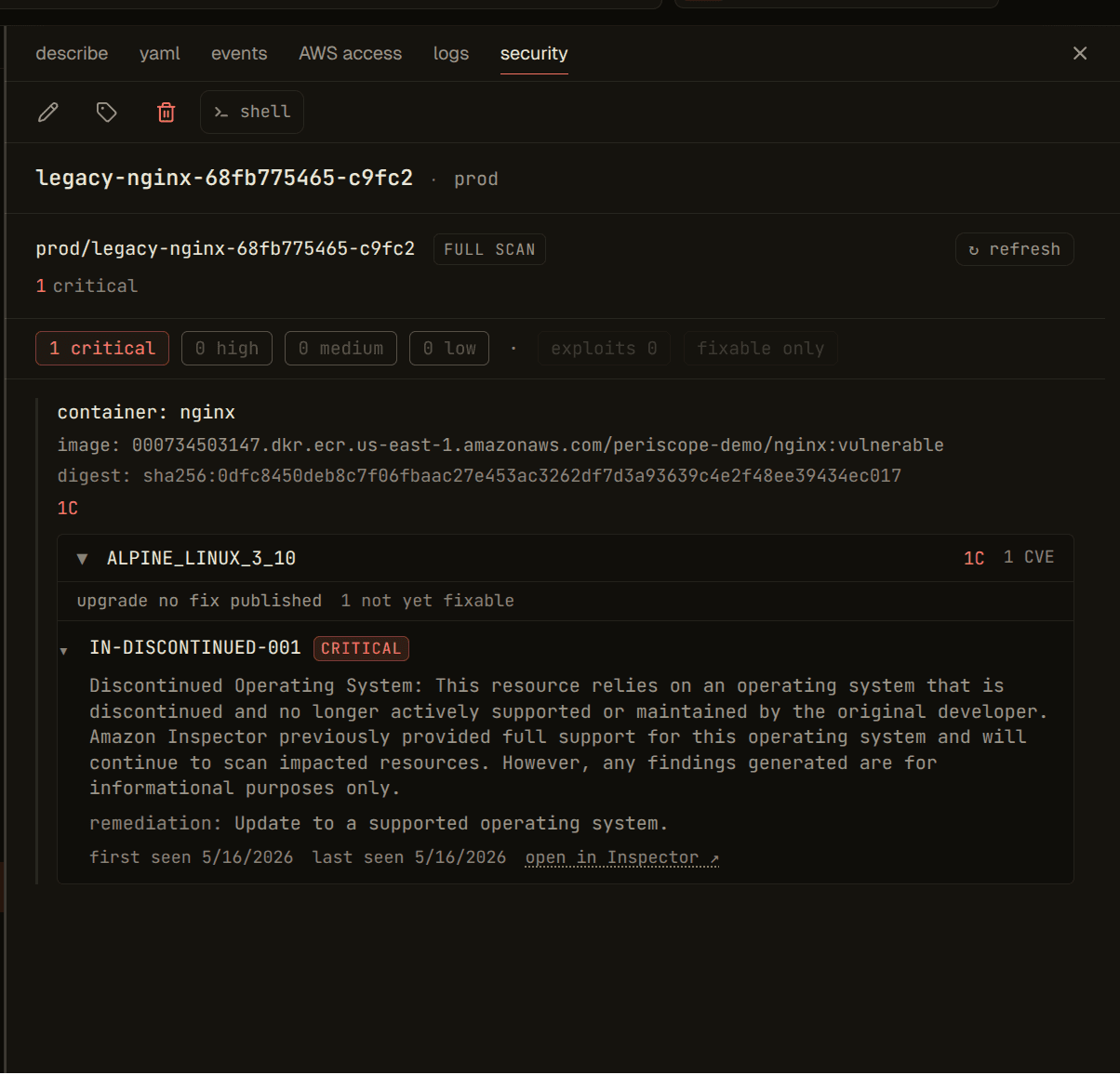
Task: Toggle the 0 low severity filter
Action: tap(449, 349)
